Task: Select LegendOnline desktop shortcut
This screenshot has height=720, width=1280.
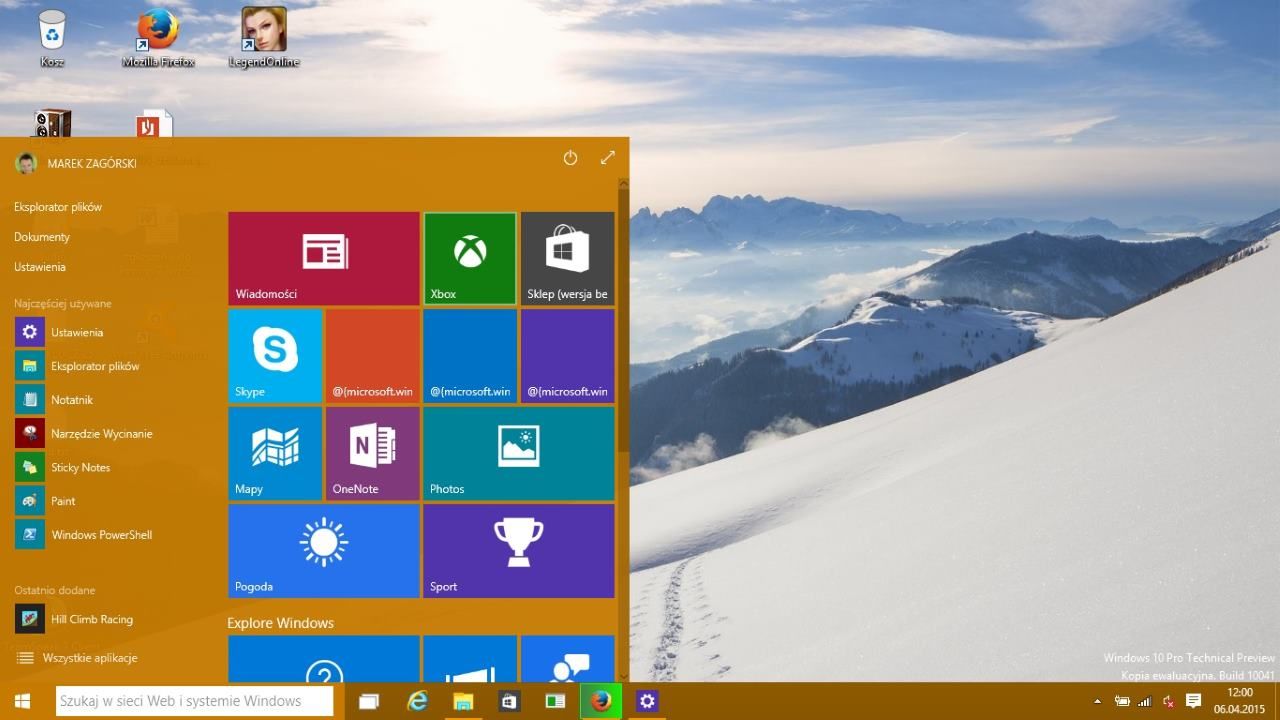Action: tap(264, 38)
